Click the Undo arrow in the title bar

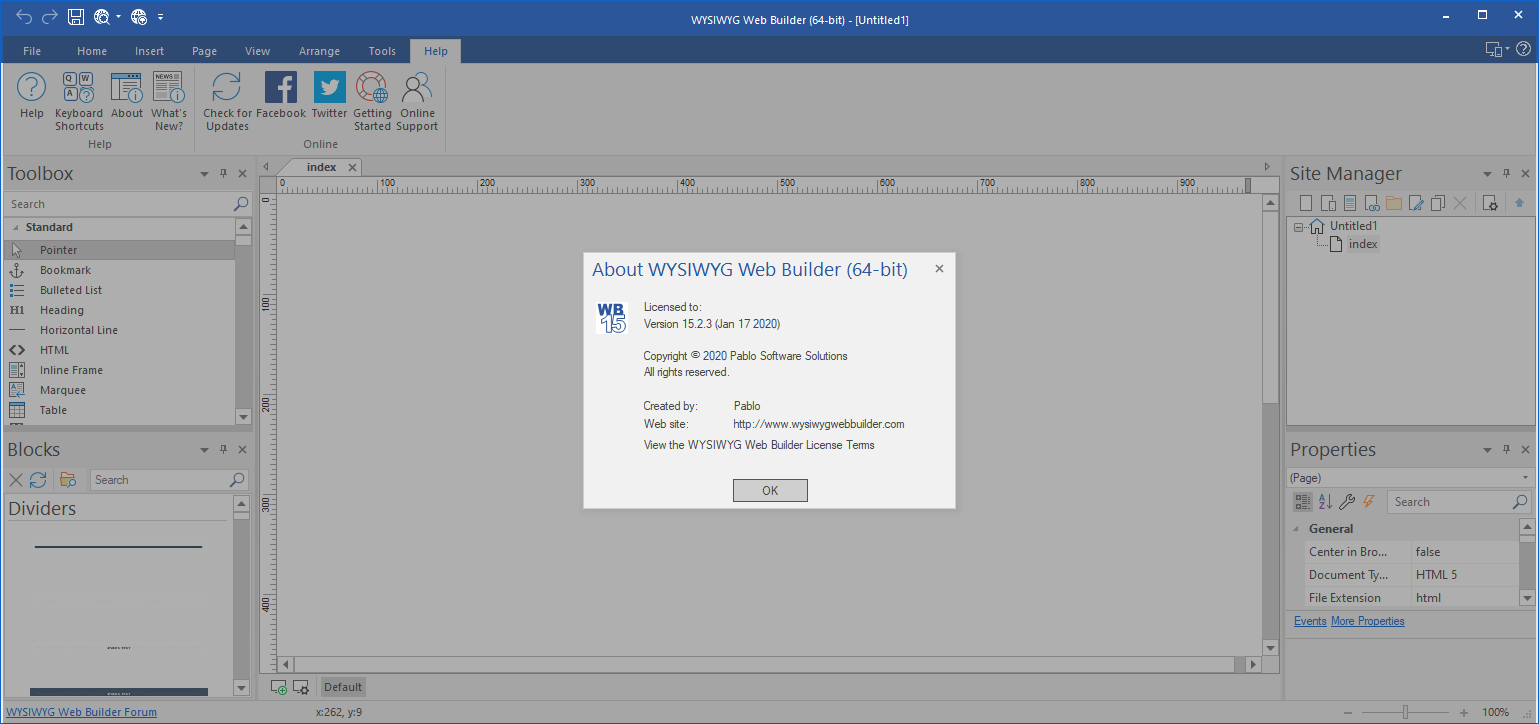point(25,17)
